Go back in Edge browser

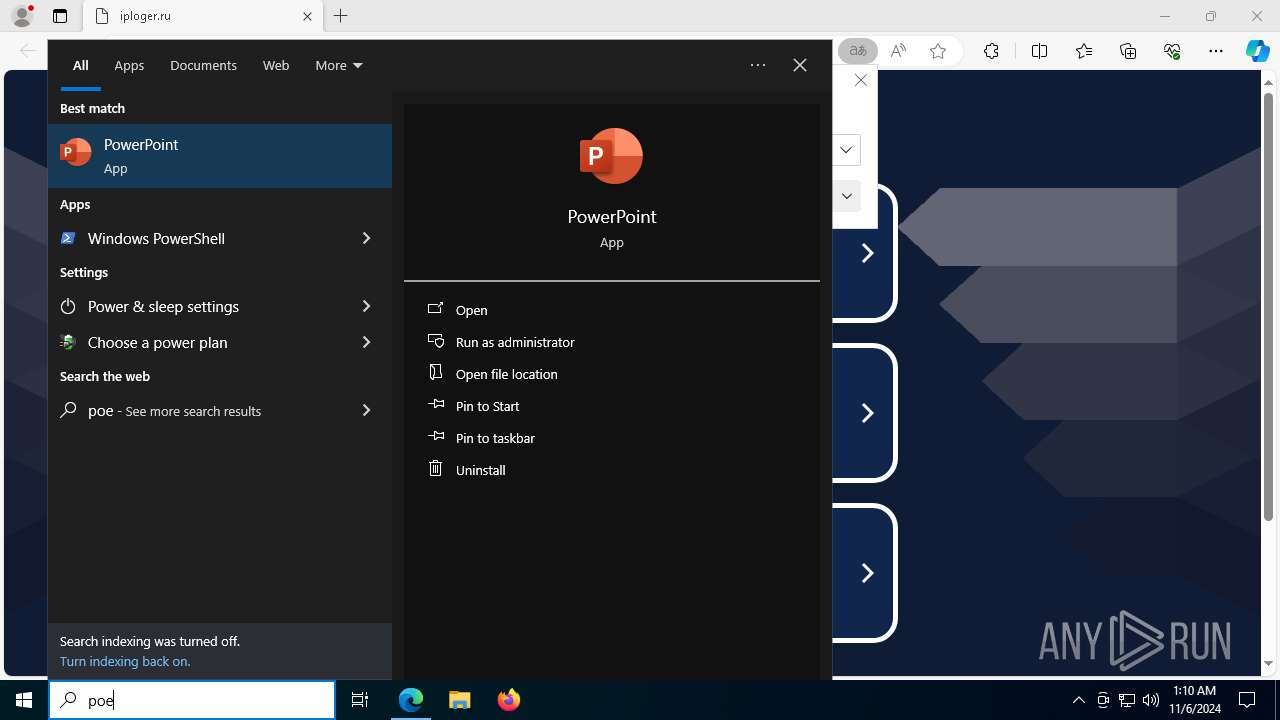click(x=28, y=51)
